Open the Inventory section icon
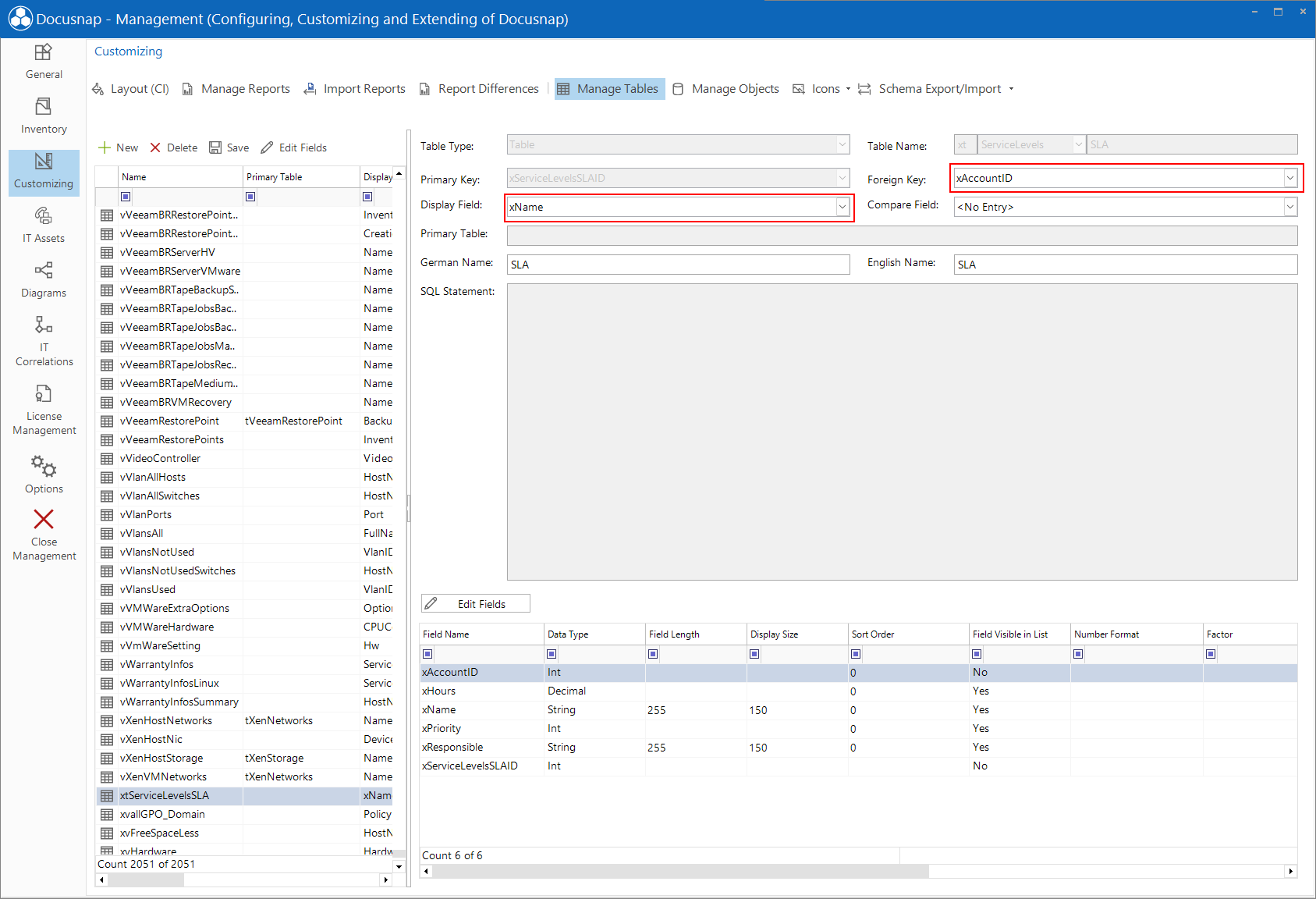The height and width of the screenshot is (899, 1316). 44,106
